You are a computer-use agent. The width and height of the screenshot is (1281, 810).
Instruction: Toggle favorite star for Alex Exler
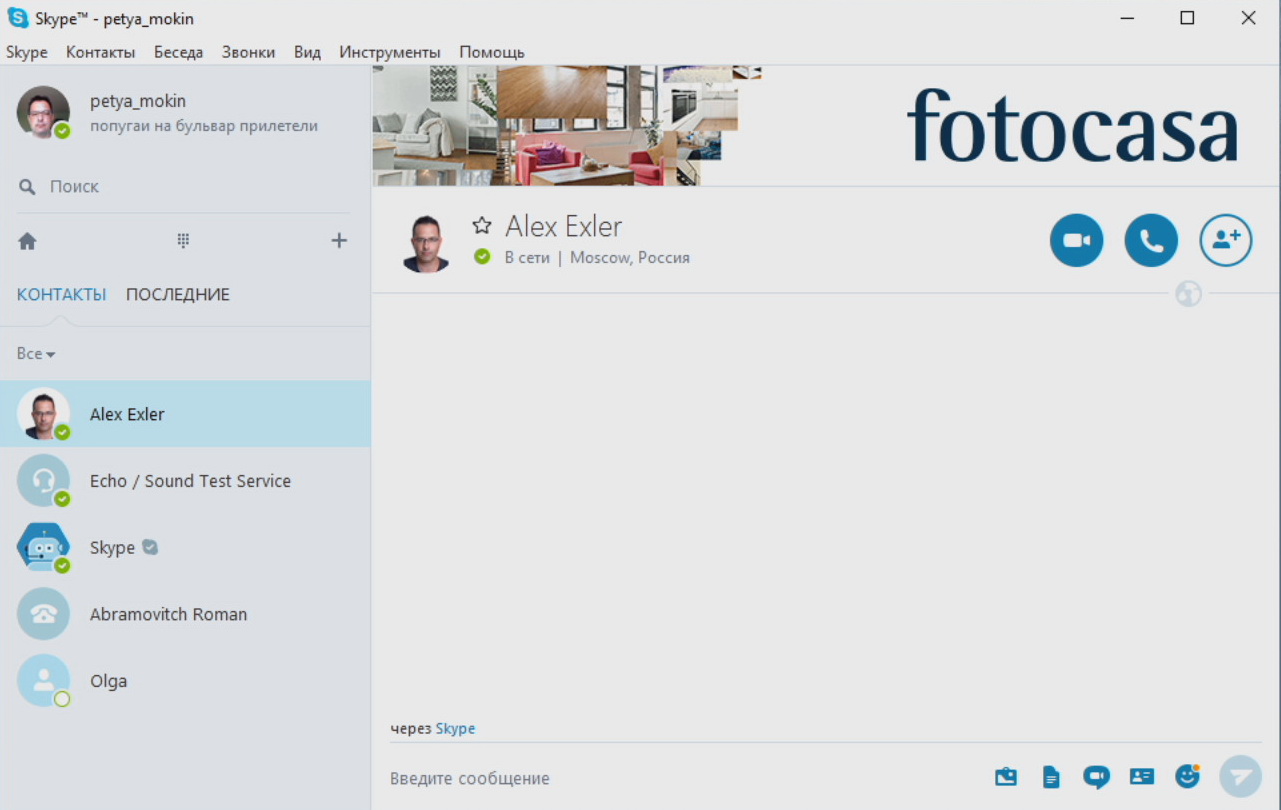482,226
